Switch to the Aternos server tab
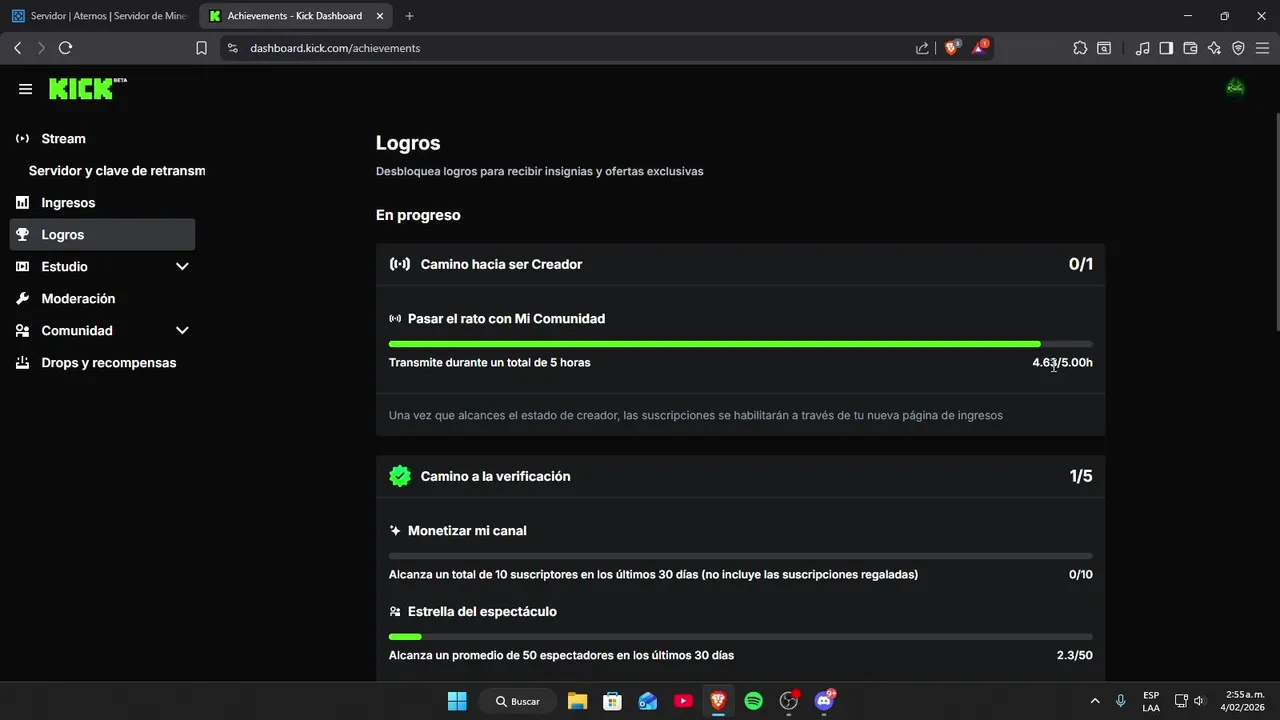 pyautogui.click(x=99, y=16)
